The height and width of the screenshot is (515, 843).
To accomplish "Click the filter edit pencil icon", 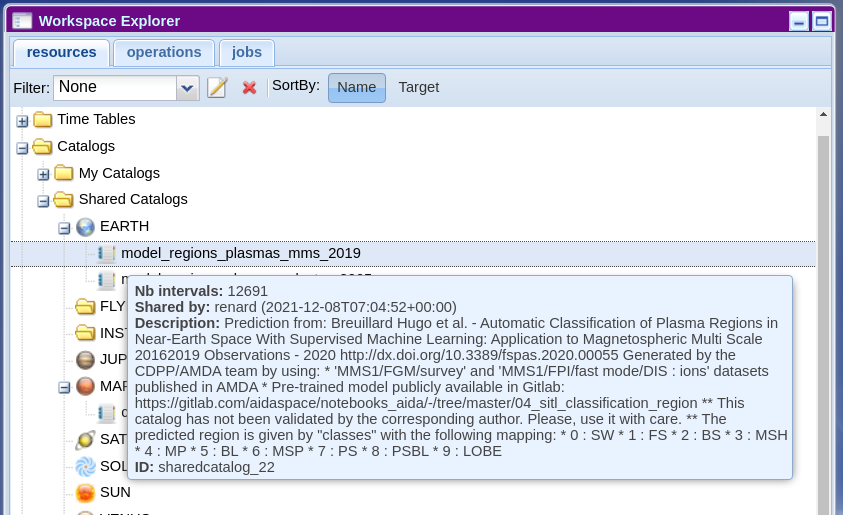I will coord(217,88).
